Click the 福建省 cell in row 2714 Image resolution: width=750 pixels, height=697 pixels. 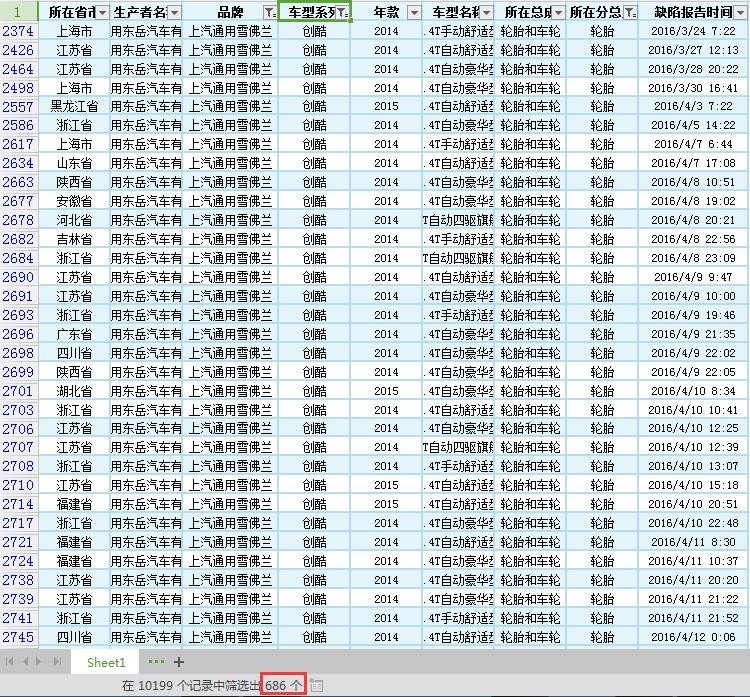74,504
